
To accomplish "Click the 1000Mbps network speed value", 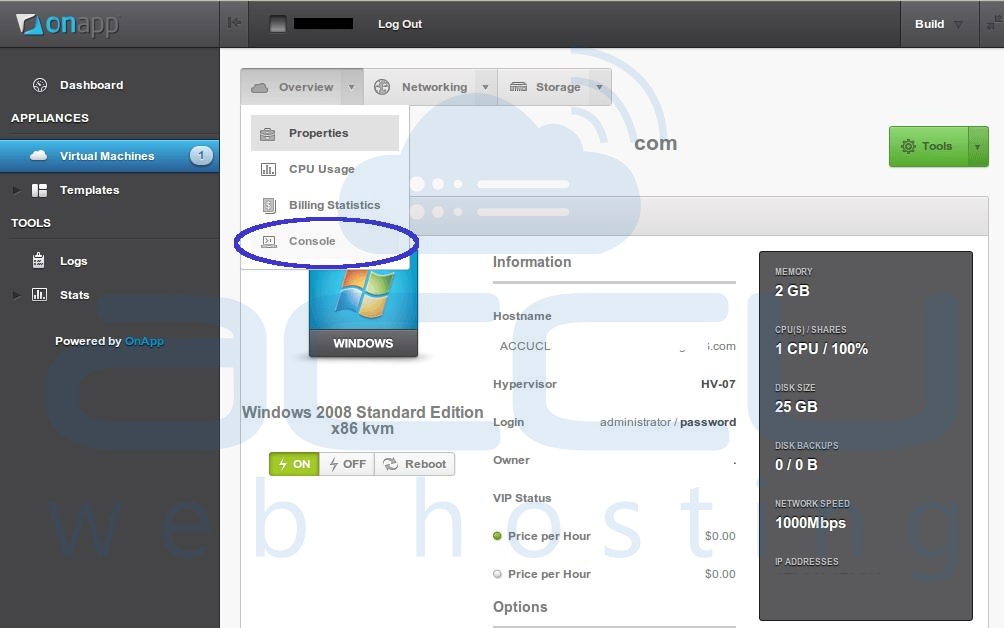I will pyautogui.click(x=811, y=523).
